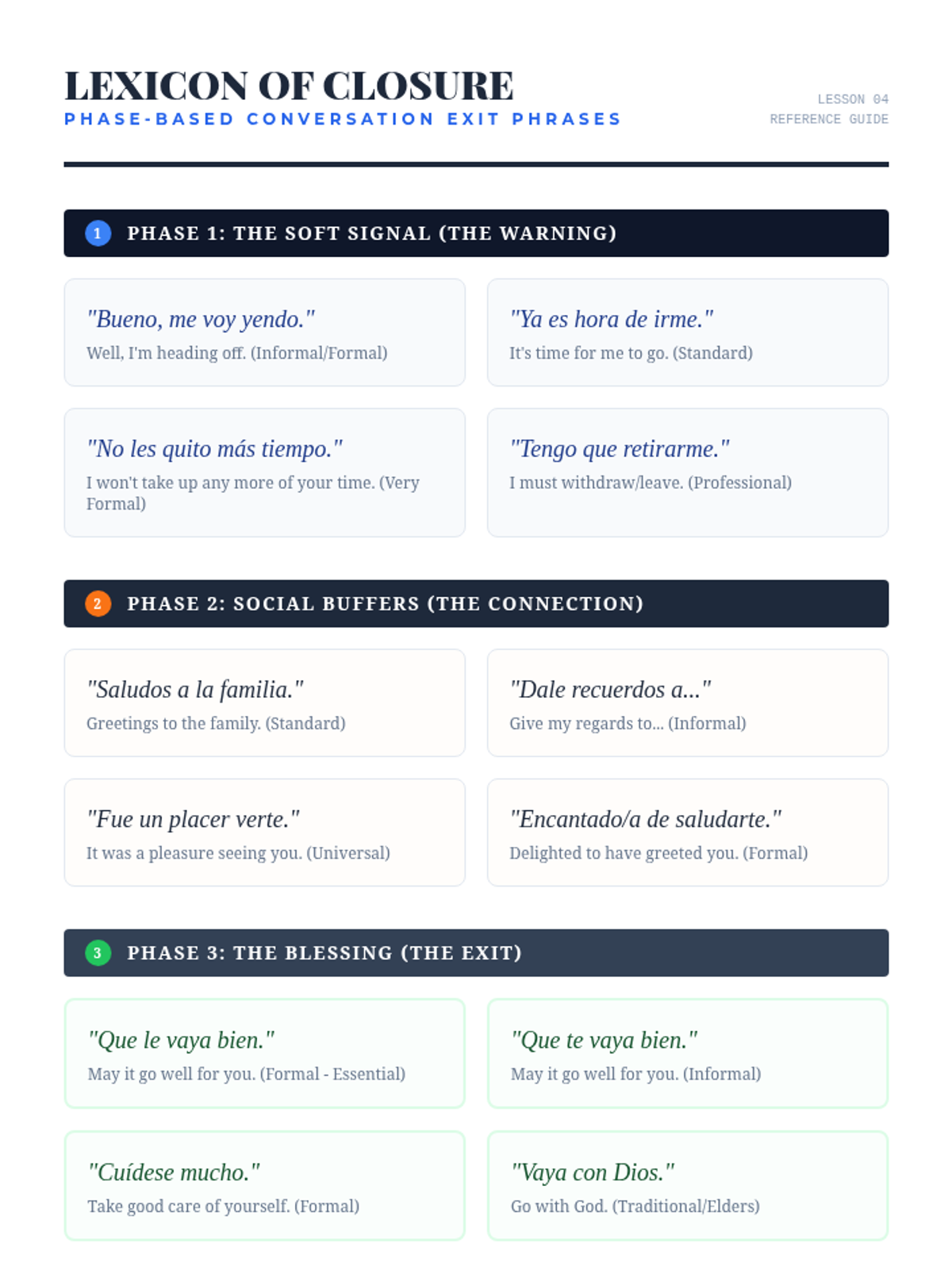
Task: Click the blue number 1 phase badge
Action: [98, 233]
